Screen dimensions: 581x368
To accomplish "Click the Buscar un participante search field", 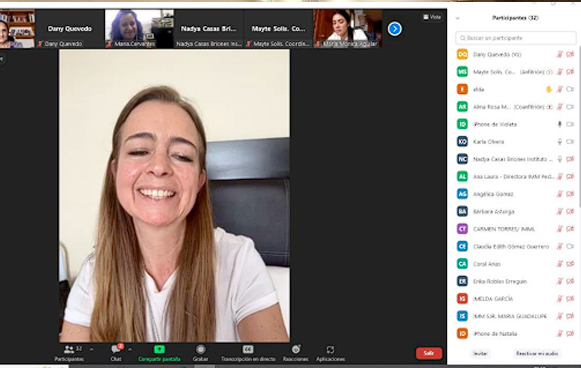I will 515,38.
